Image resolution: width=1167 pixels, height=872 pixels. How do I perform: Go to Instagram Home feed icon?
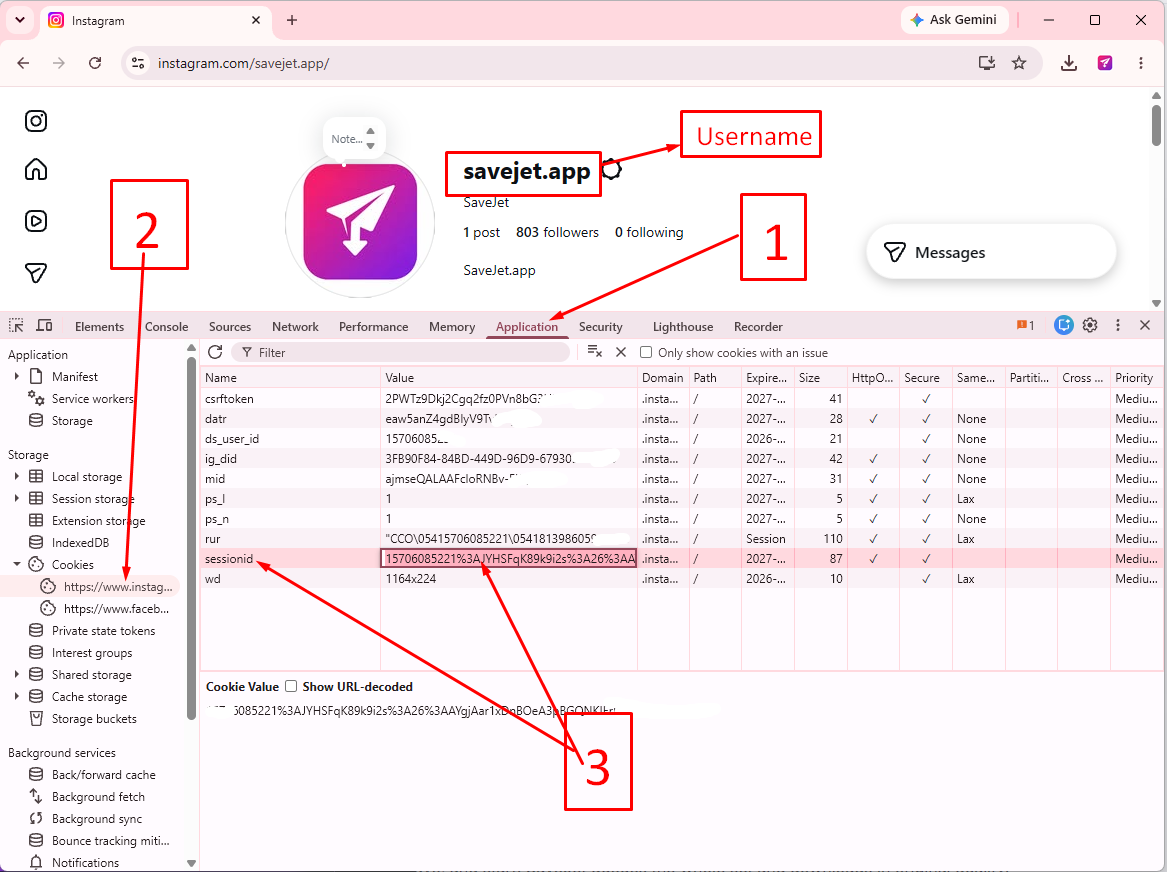tap(36, 170)
